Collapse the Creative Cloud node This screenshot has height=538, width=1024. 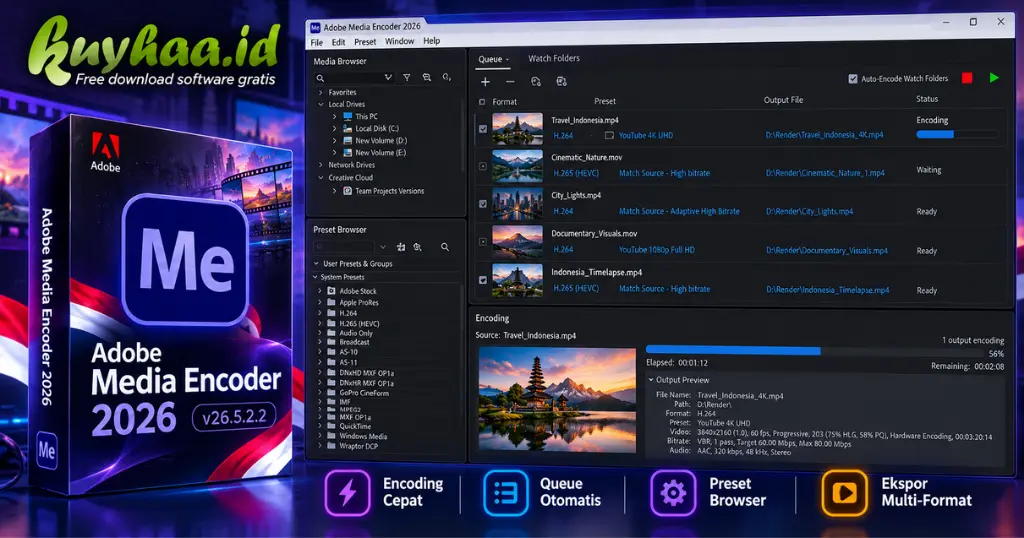tap(321, 178)
